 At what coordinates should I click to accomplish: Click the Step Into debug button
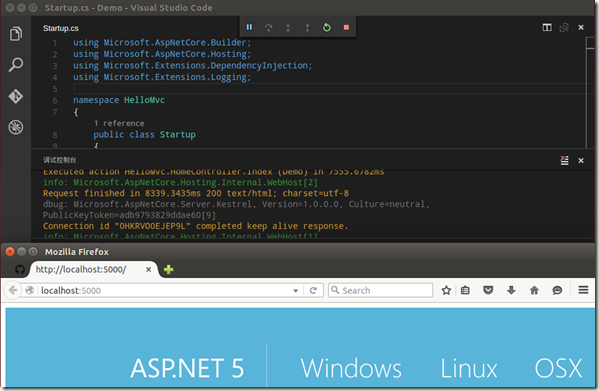pyautogui.click(x=288, y=27)
